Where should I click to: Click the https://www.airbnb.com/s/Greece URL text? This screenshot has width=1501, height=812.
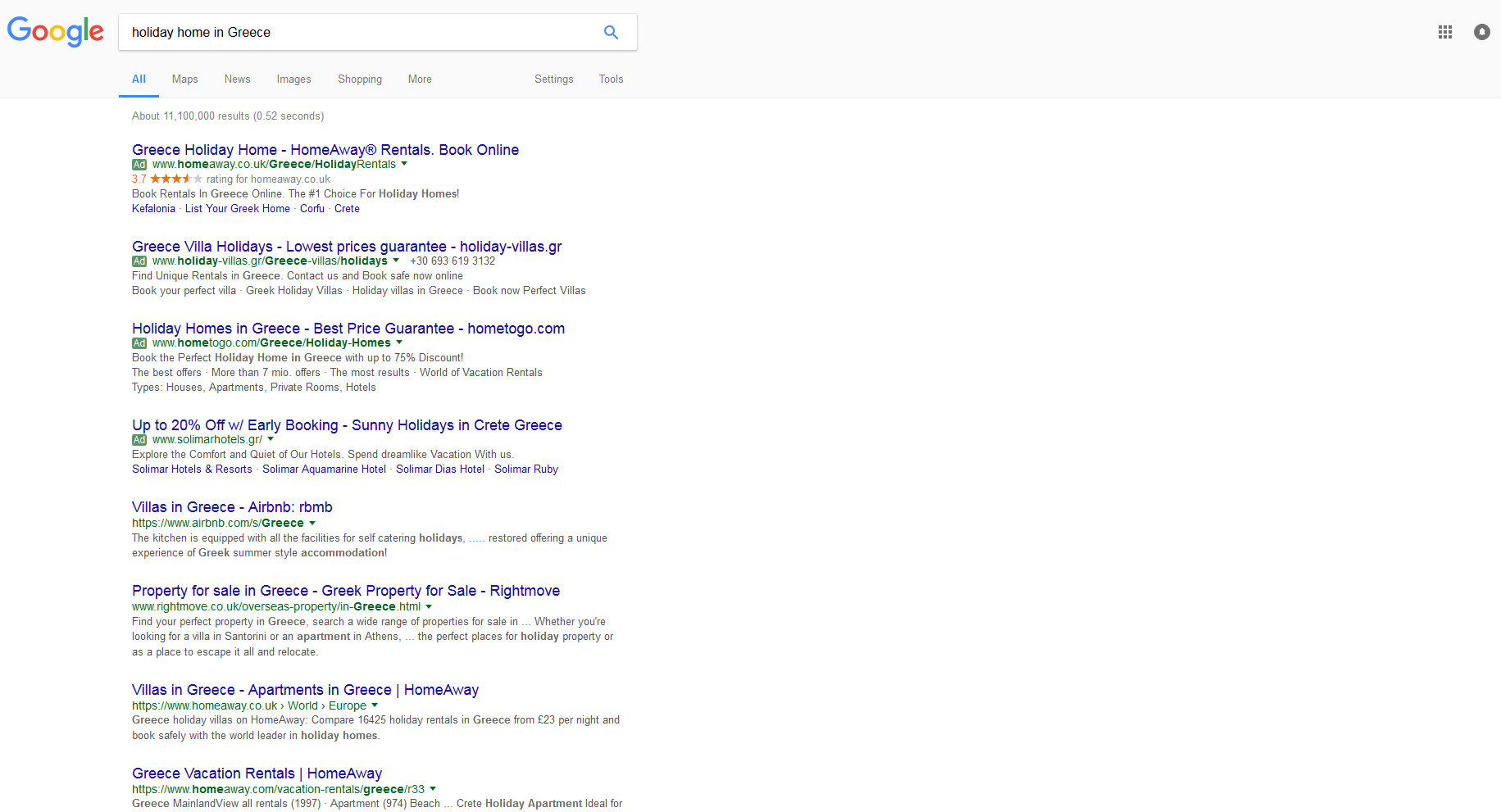(x=218, y=524)
